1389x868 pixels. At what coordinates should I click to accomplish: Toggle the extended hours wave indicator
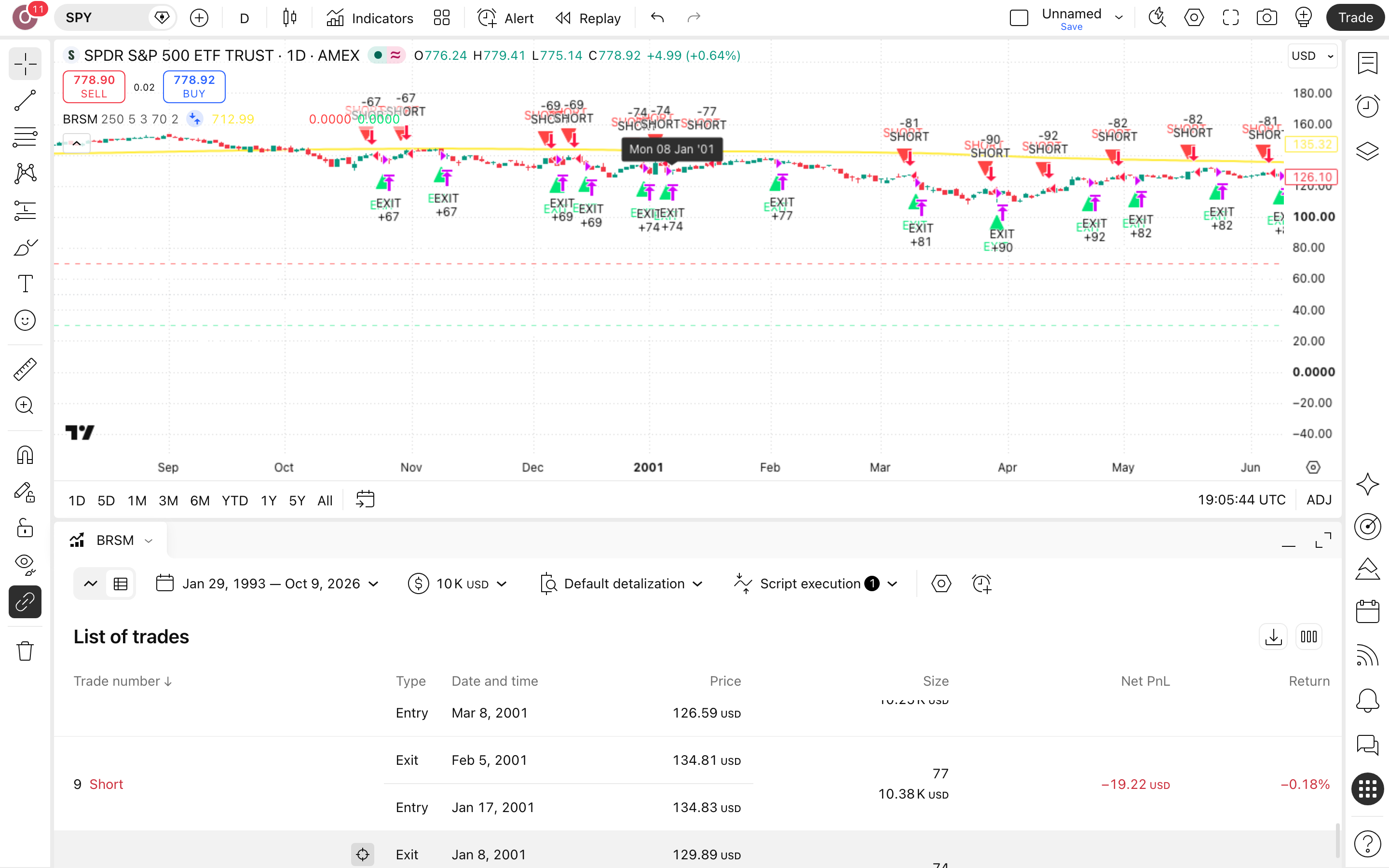pyautogui.click(x=395, y=55)
